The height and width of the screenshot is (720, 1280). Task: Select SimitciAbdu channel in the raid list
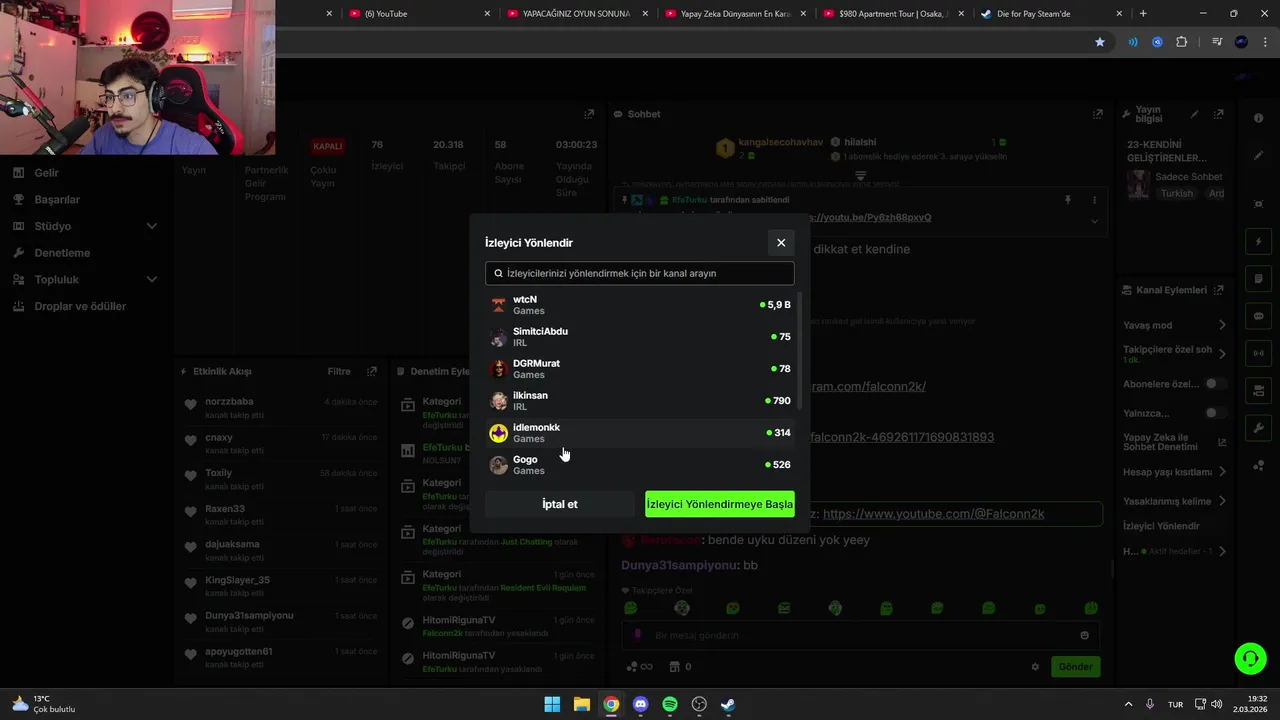pyautogui.click(x=640, y=337)
